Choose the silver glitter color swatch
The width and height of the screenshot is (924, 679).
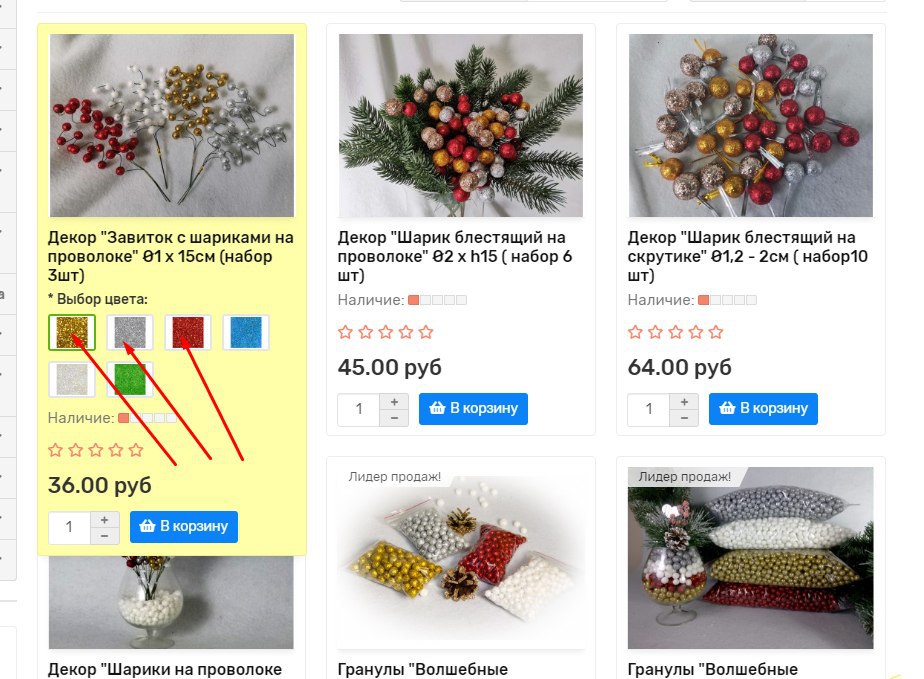point(130,332)
